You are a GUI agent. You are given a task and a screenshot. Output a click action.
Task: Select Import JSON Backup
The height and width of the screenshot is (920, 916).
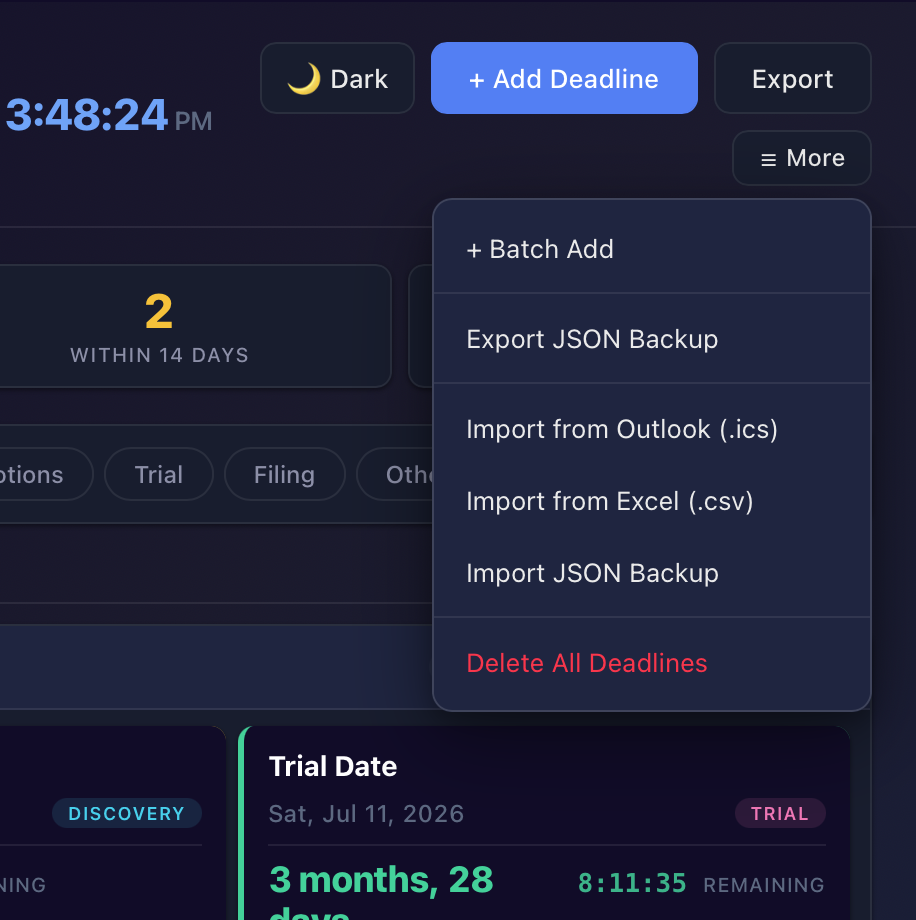point(591,573)
